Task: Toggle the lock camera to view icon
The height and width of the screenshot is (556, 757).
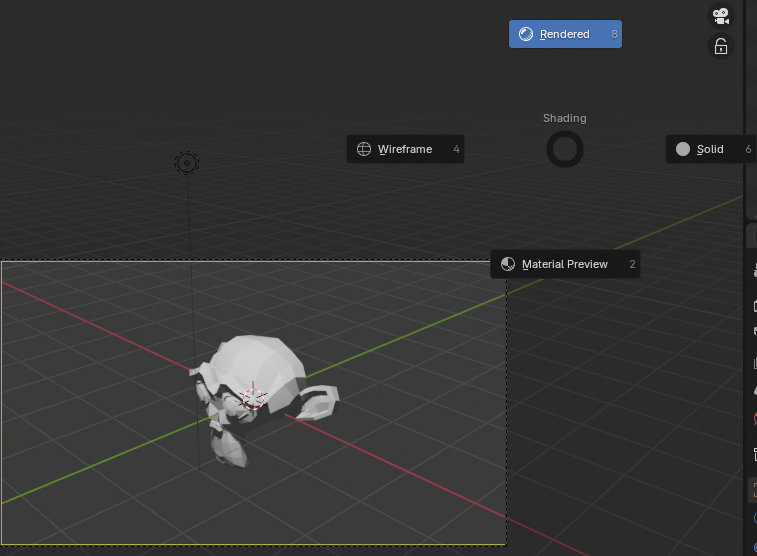Action: point(721,46)
